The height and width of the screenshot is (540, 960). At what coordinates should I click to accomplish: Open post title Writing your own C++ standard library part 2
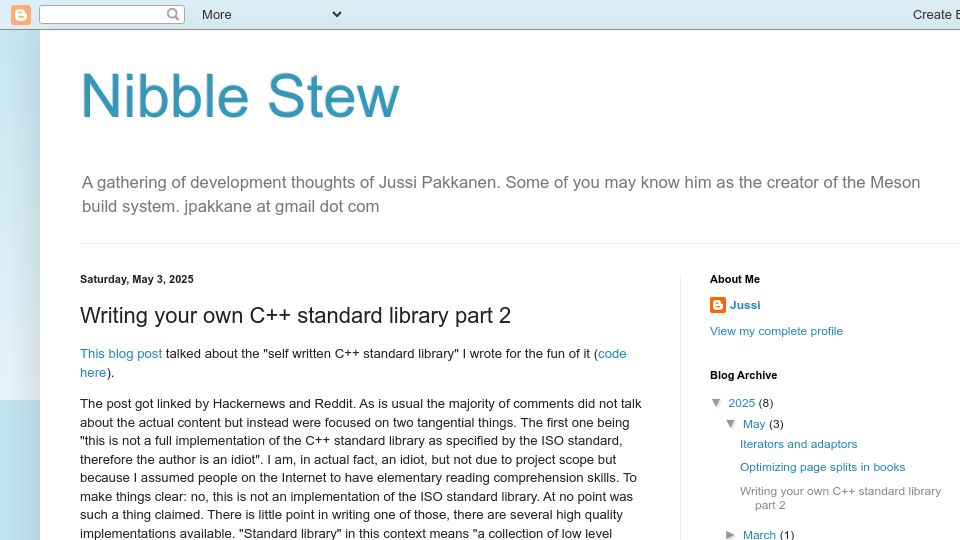[295, 315]
